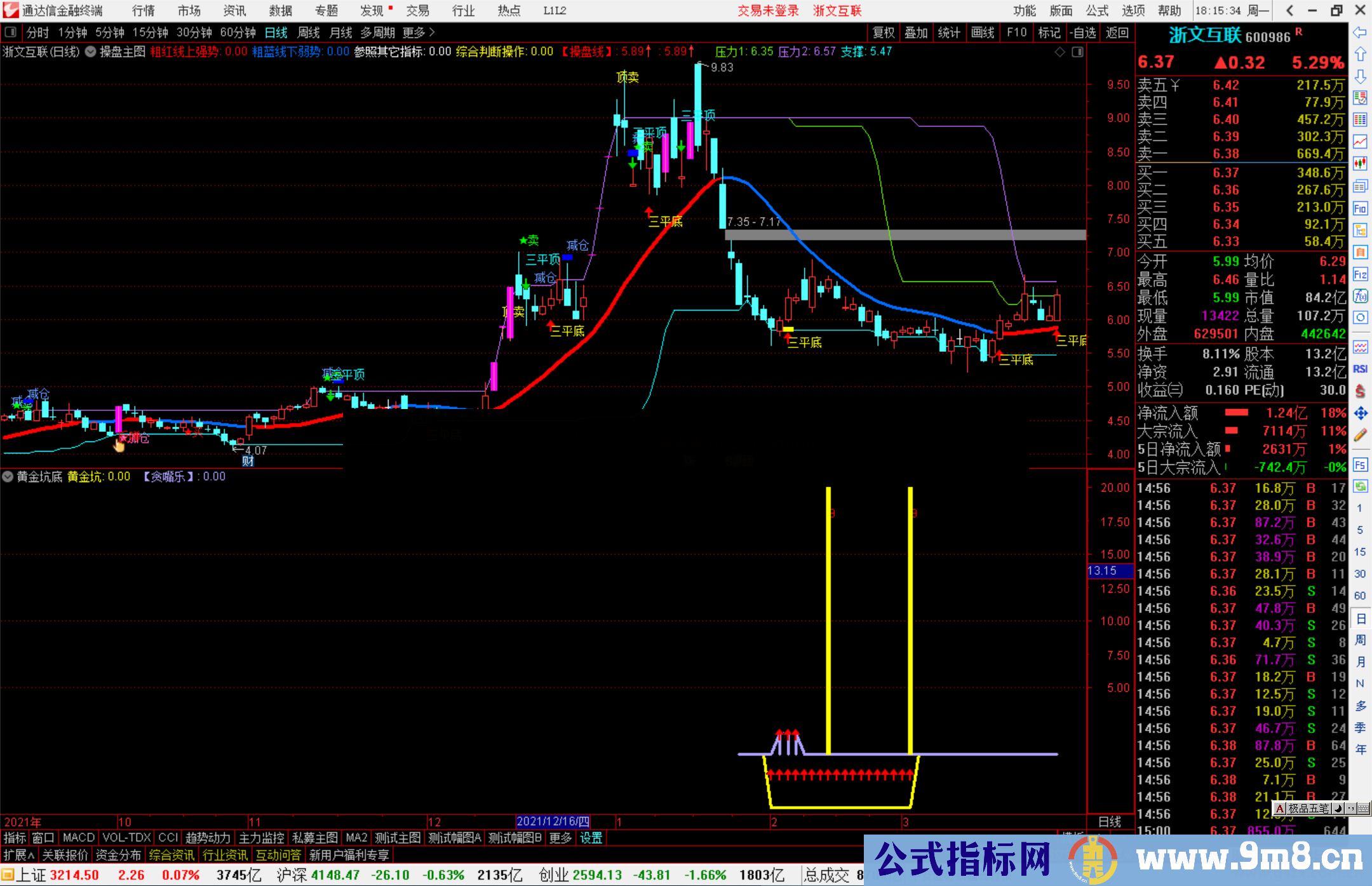Toggle panel icon left of 分时 tab
The image size is (1372, 886).
[x=11, y=32]
